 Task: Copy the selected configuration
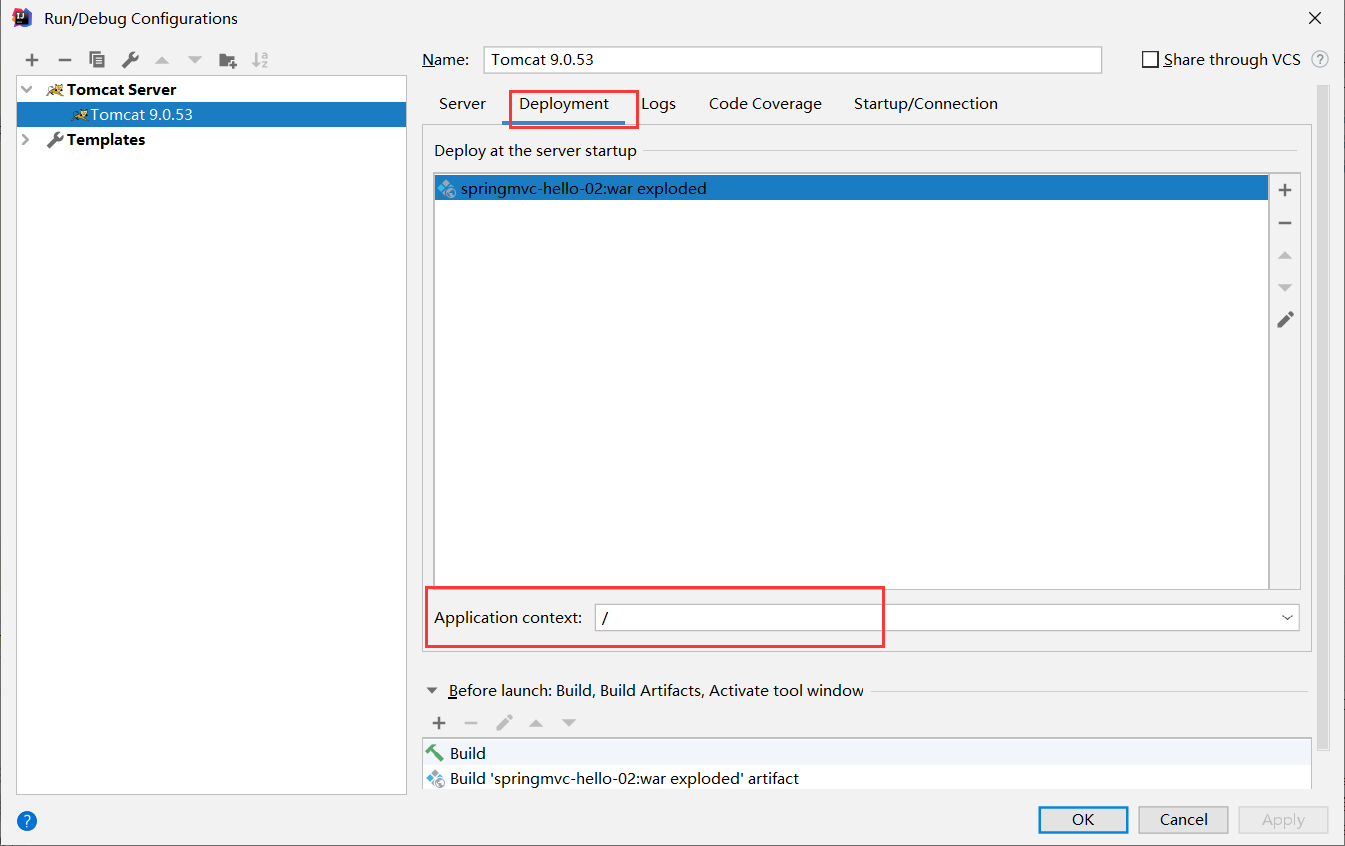(x=97, y=60)
